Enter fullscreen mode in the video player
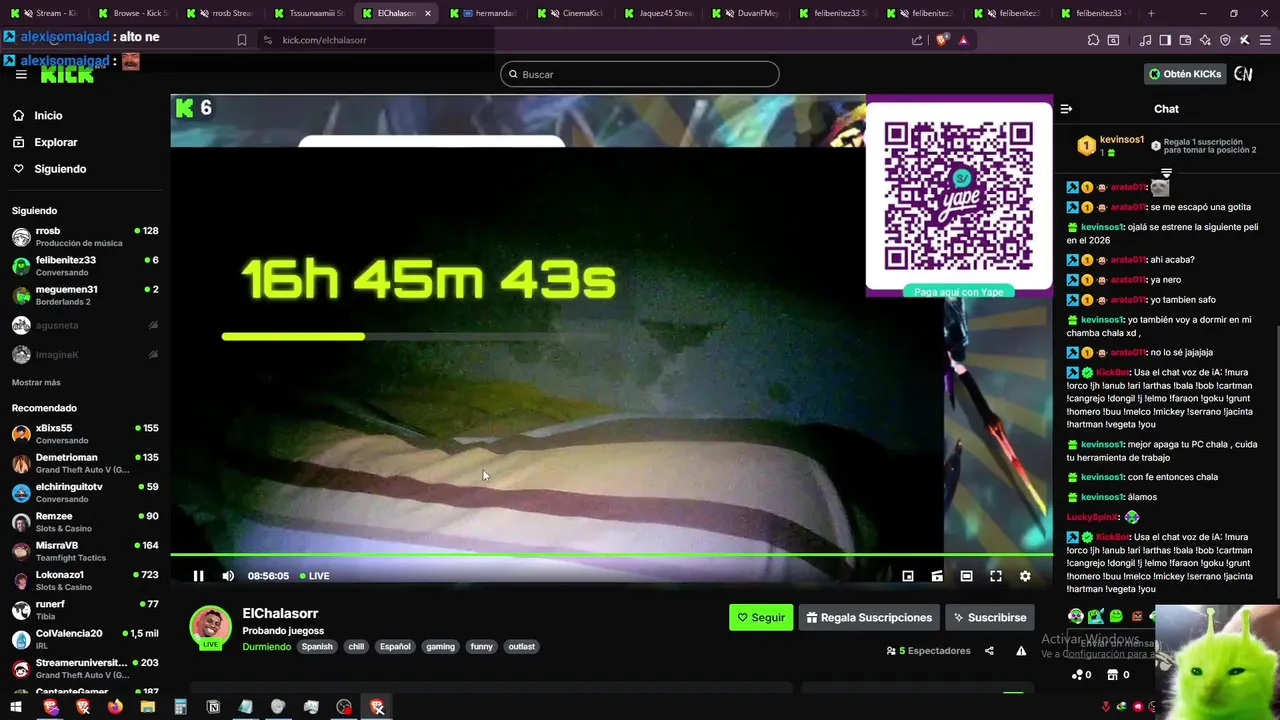 point(996,576)
